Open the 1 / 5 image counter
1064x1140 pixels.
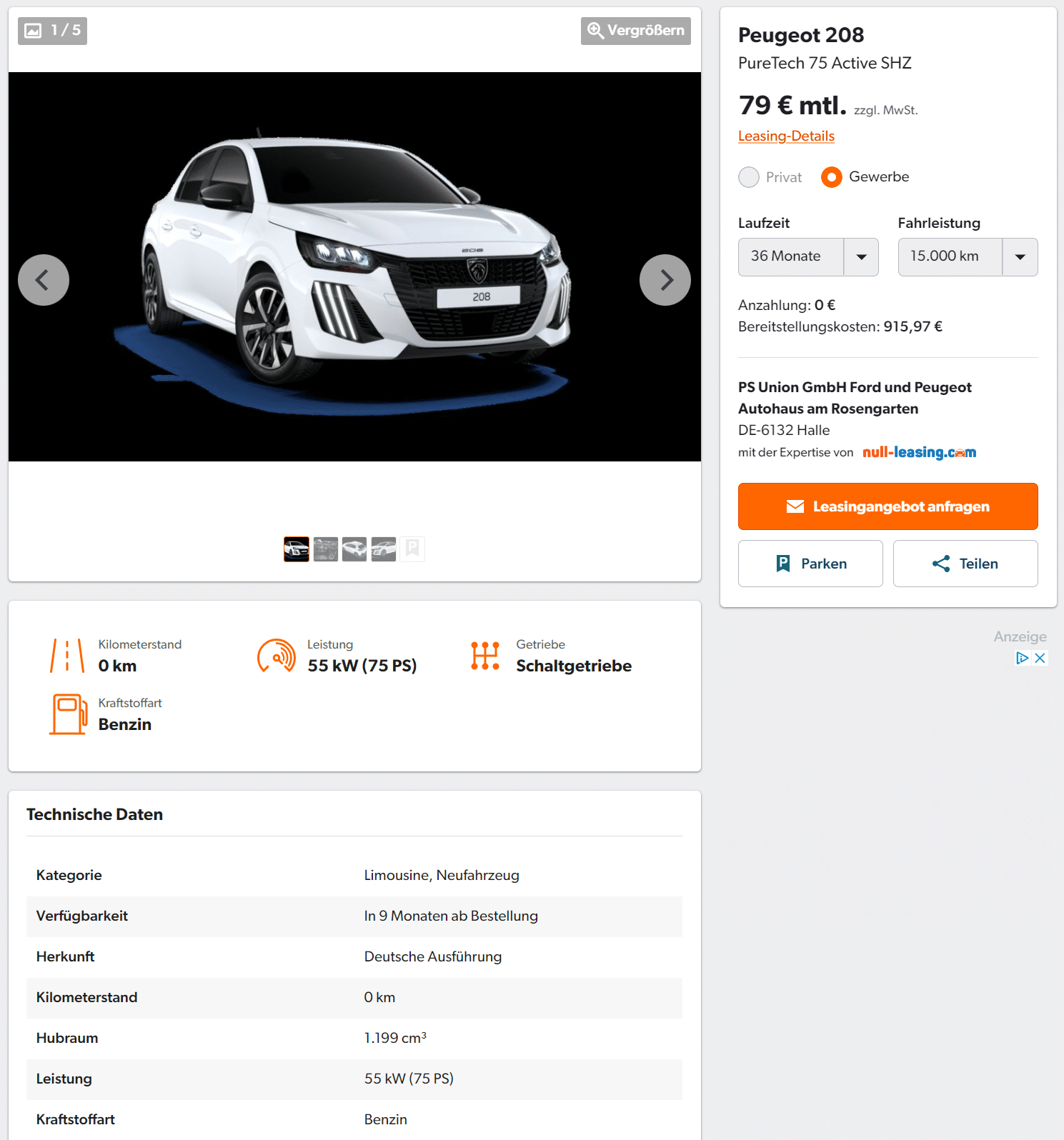[52, 31]
